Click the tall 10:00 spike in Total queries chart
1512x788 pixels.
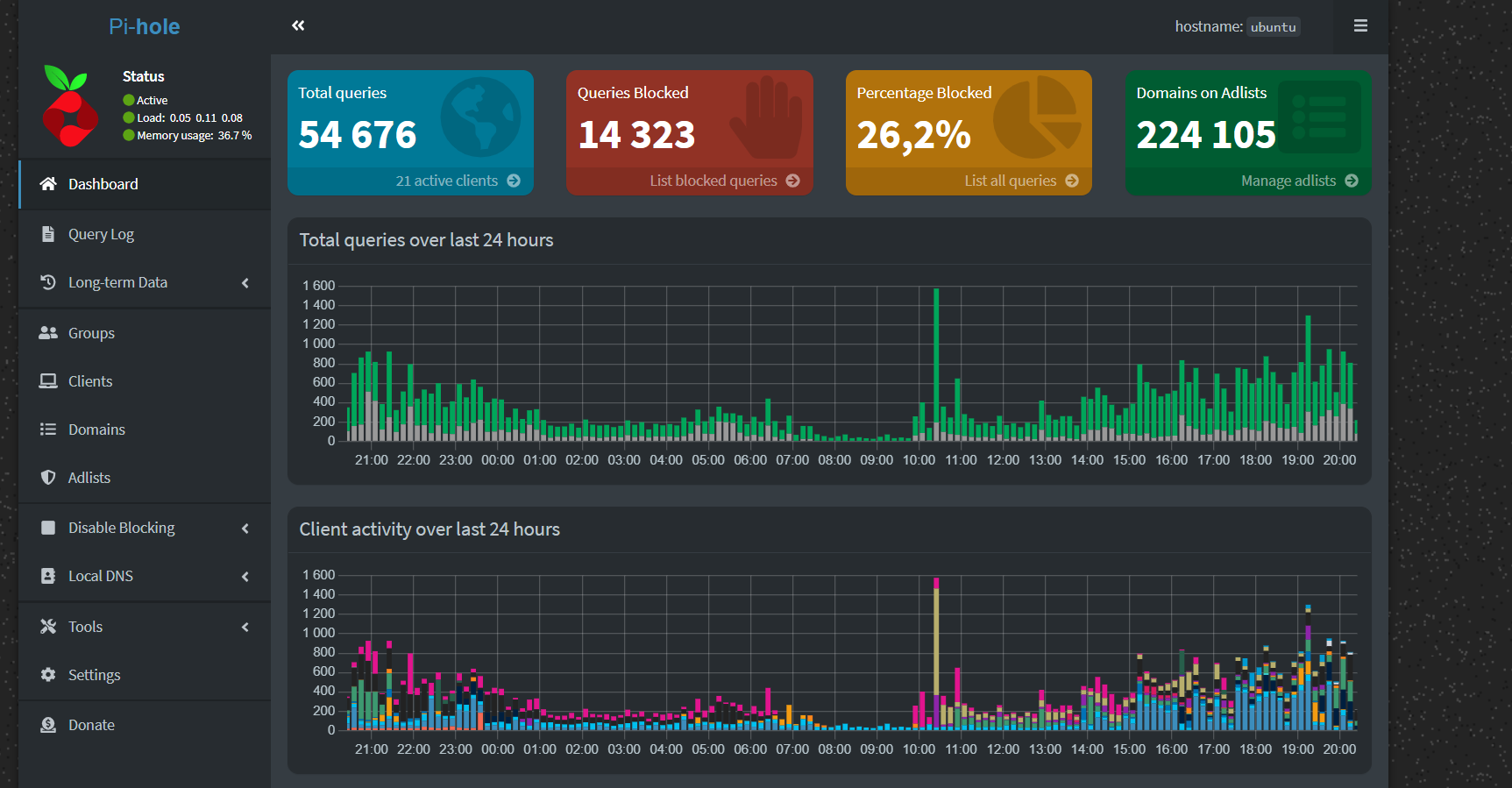936,364
